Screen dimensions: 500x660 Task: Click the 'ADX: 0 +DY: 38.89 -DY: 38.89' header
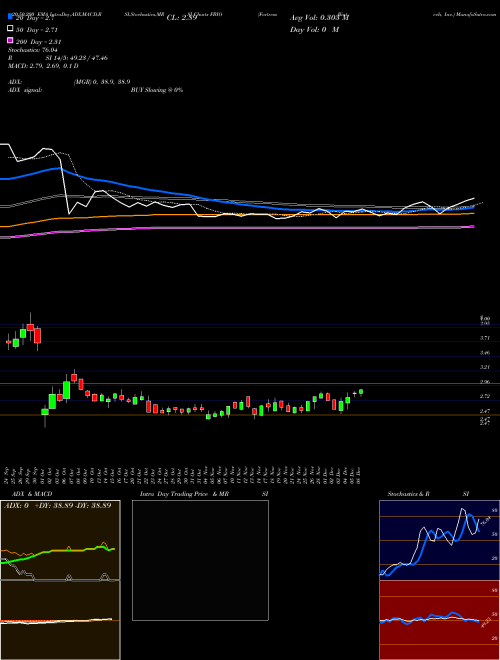point(57,506)
